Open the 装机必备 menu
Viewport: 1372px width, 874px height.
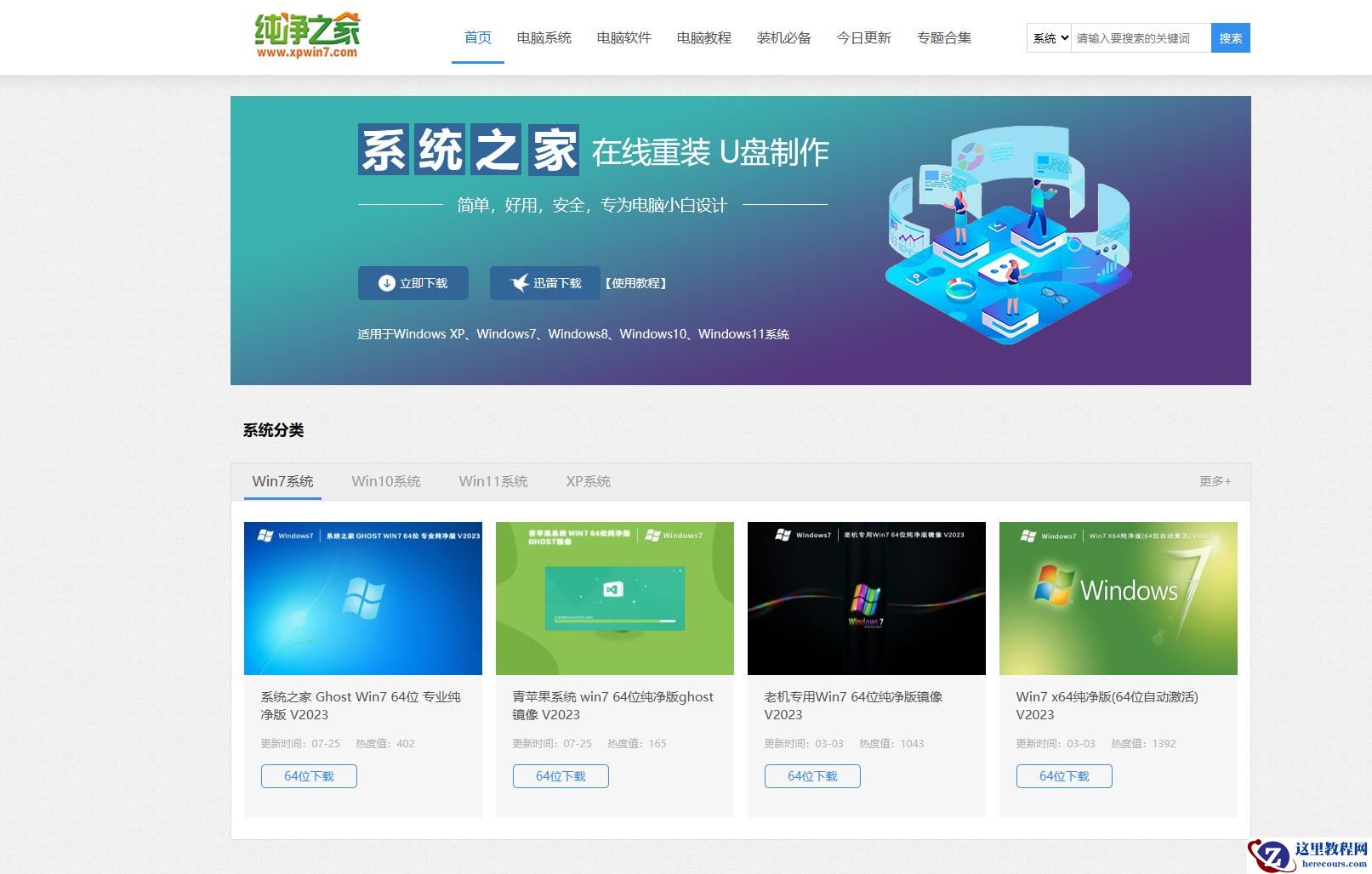point(783,37)
